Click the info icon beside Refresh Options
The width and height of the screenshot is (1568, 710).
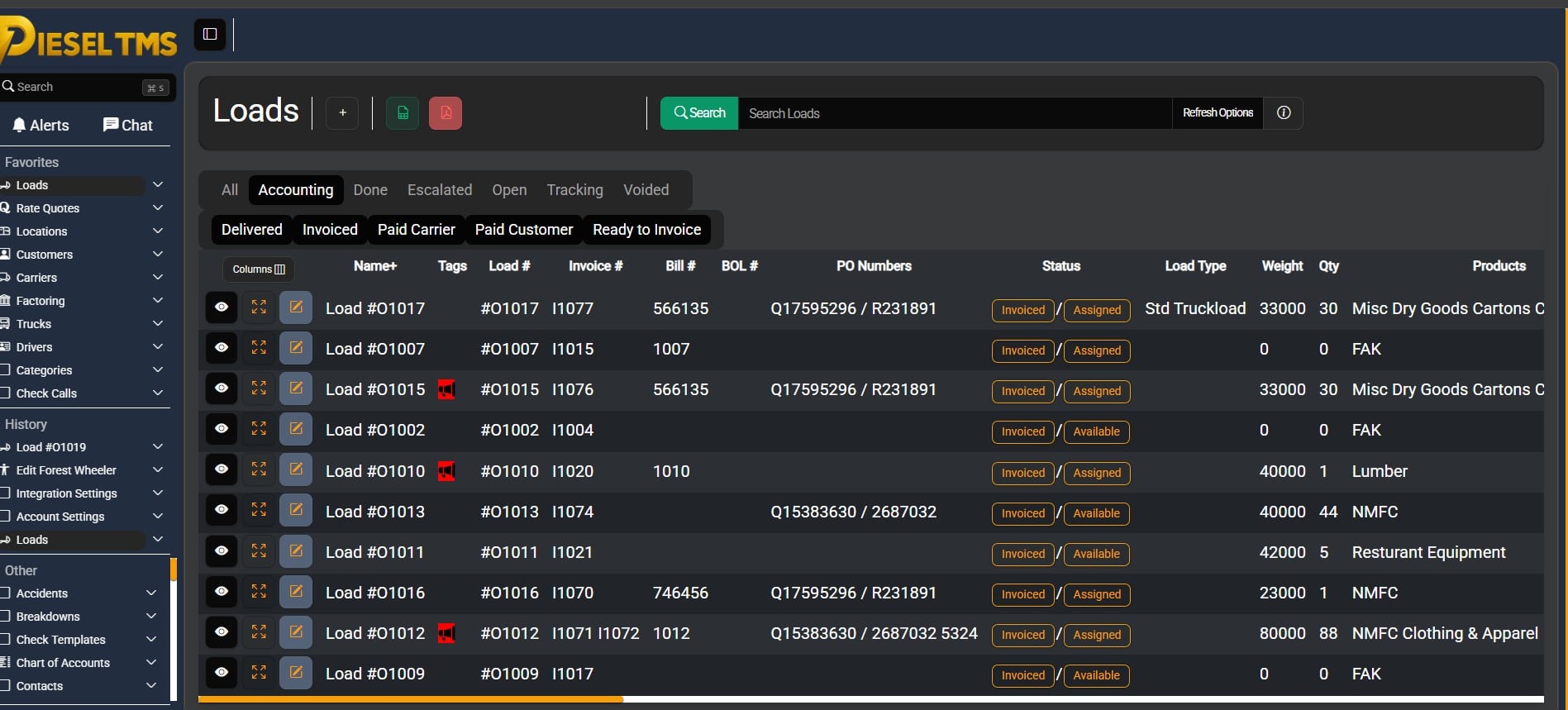(1283, 113)
